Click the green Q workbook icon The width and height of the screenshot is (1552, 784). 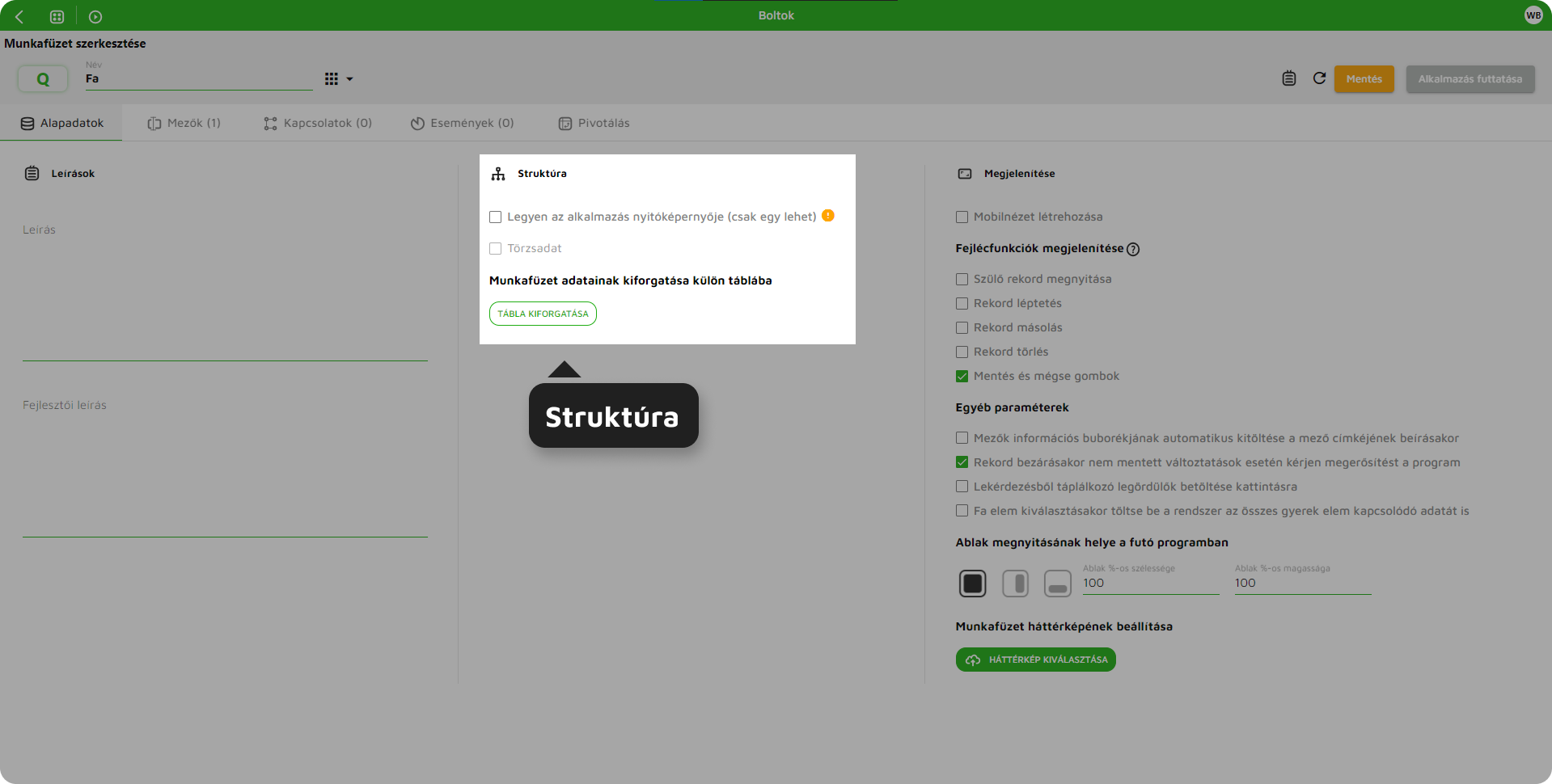pyautogui.click(x=43, y=79)
